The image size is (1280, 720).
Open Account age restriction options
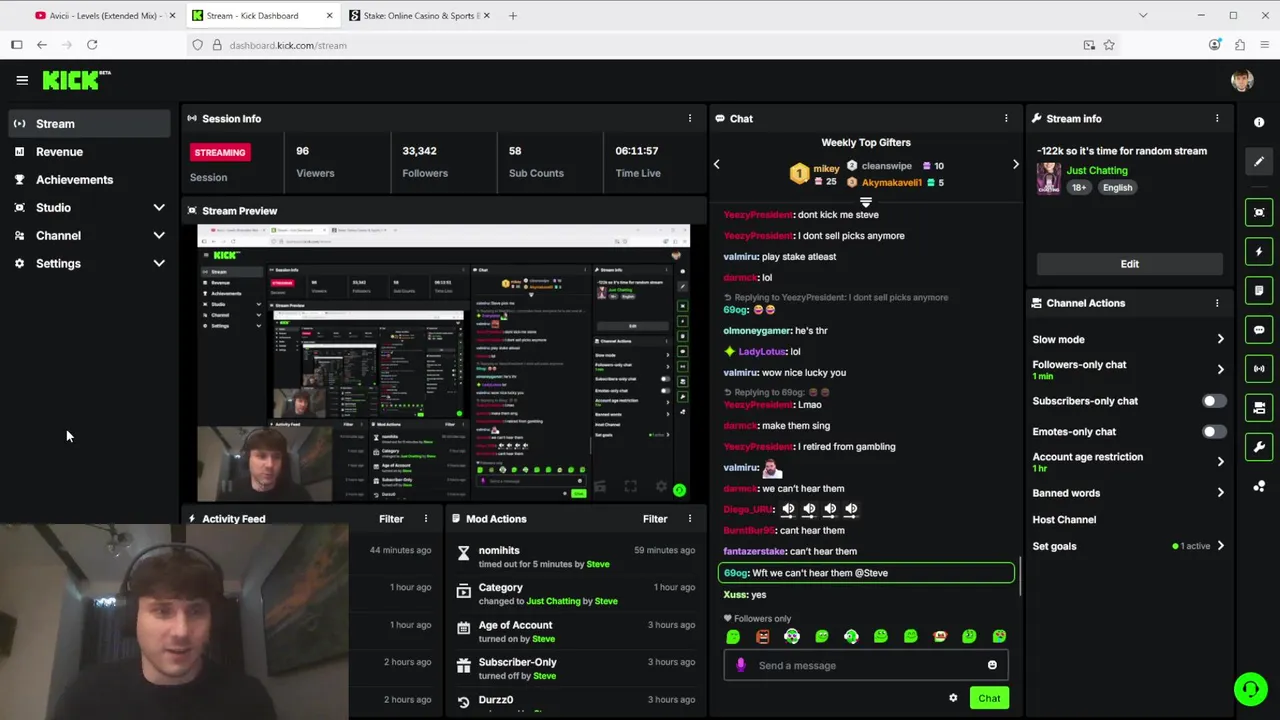coord(1128,461)
